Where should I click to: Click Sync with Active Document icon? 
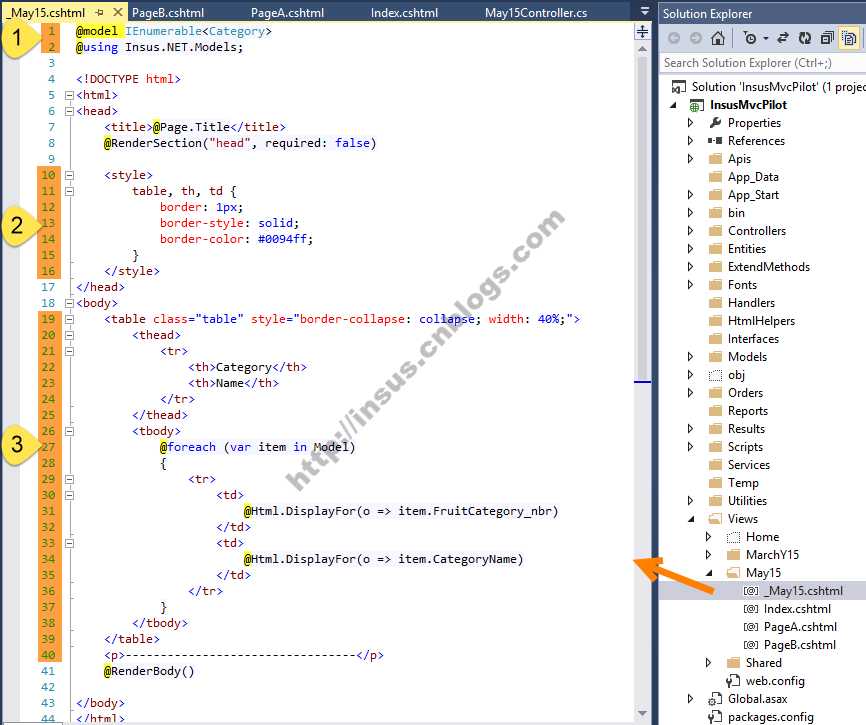click(x=783, y=38)
